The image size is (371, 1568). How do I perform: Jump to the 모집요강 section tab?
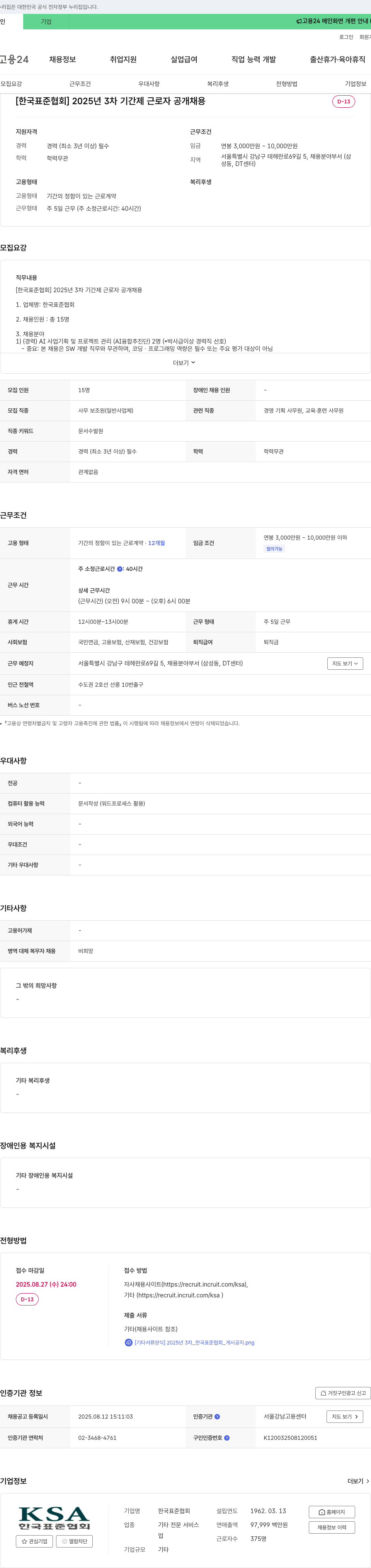coord(11,84)
